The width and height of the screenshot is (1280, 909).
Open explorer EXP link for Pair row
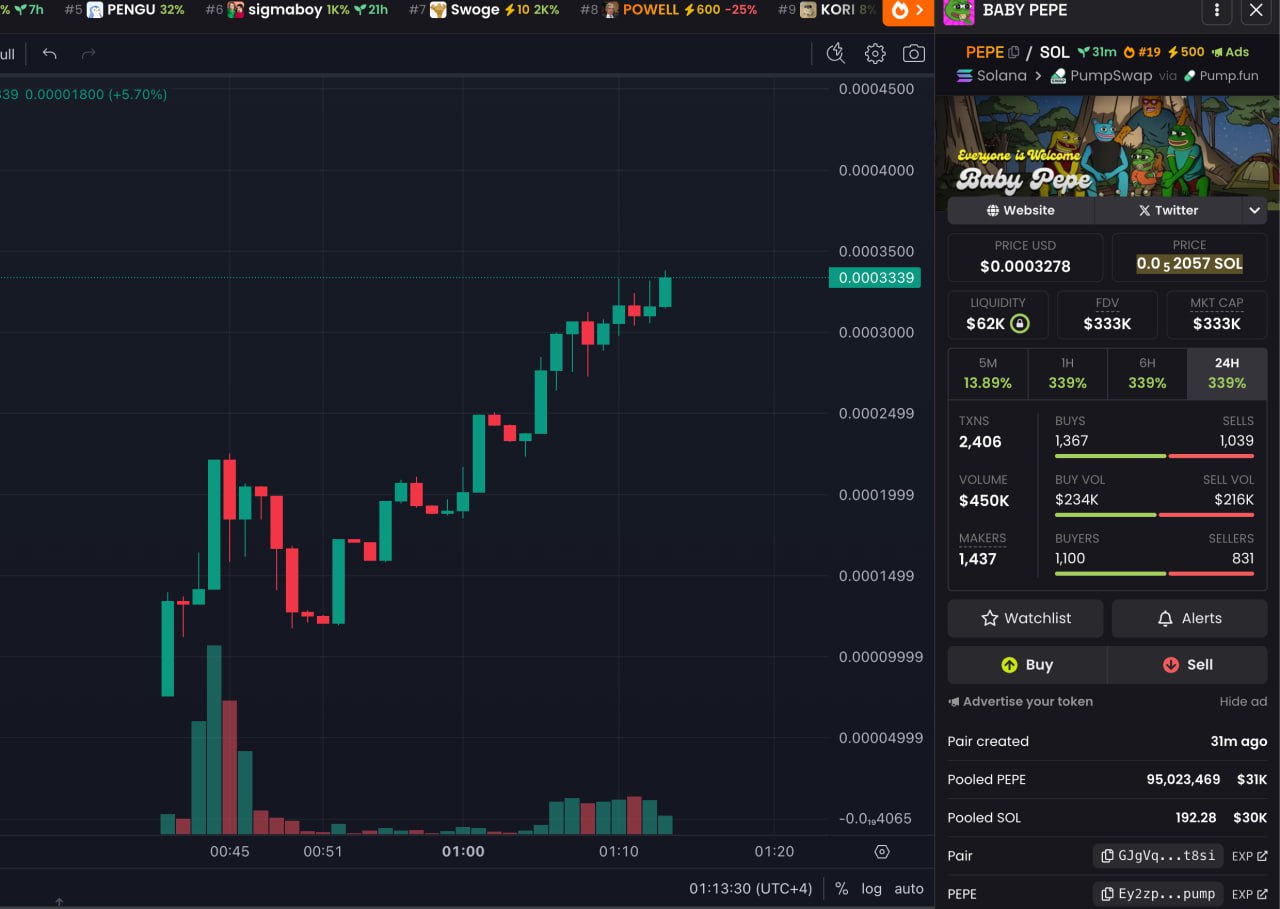coord(1249,856)
